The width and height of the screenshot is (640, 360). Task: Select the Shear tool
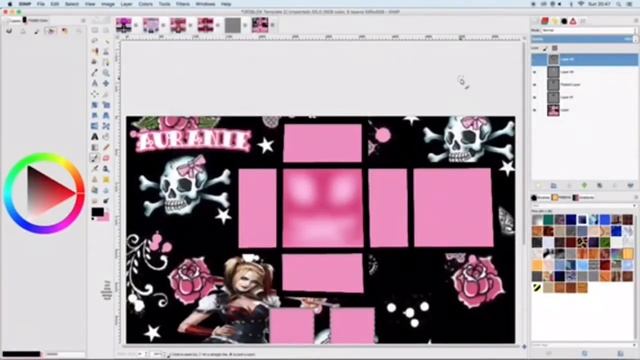pos(95,116)
